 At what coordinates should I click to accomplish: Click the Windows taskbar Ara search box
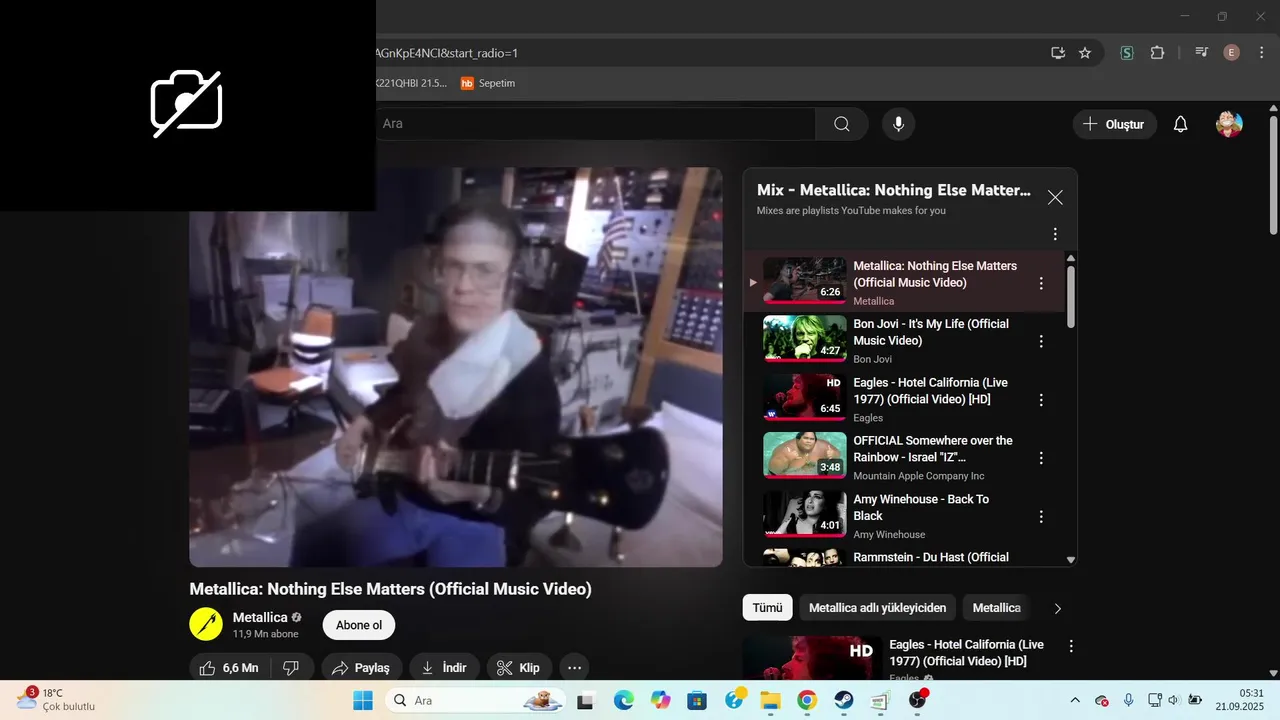tap(475, 700)
